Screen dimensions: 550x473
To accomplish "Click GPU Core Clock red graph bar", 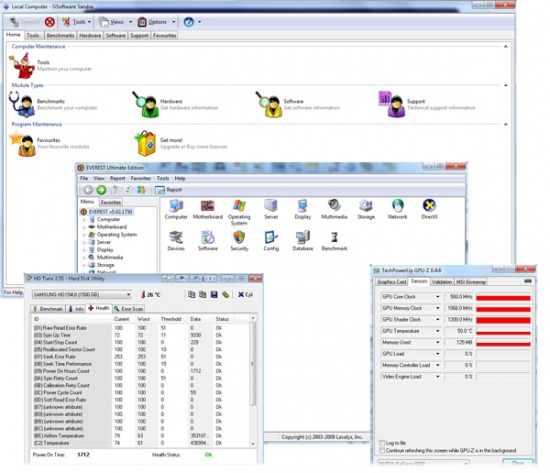I will pyautogui.click(x=503, y=298).
